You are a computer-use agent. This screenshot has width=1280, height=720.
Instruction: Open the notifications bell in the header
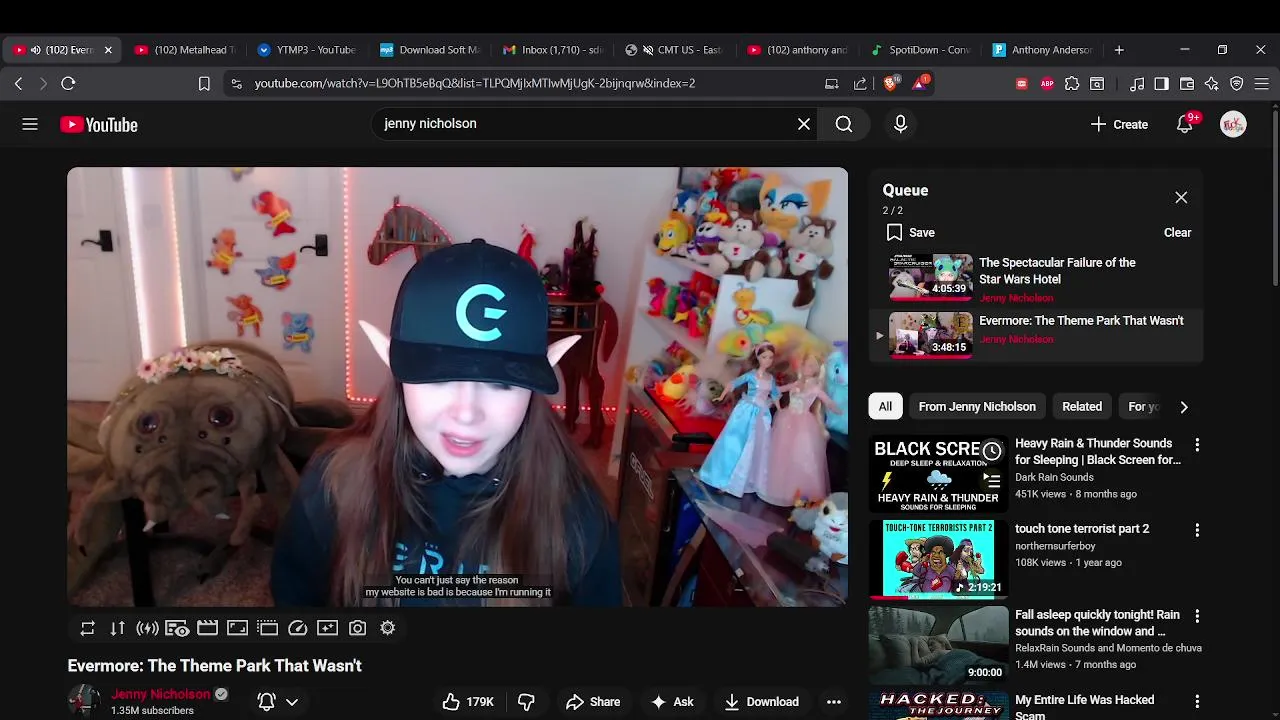tap(1185, 124)
